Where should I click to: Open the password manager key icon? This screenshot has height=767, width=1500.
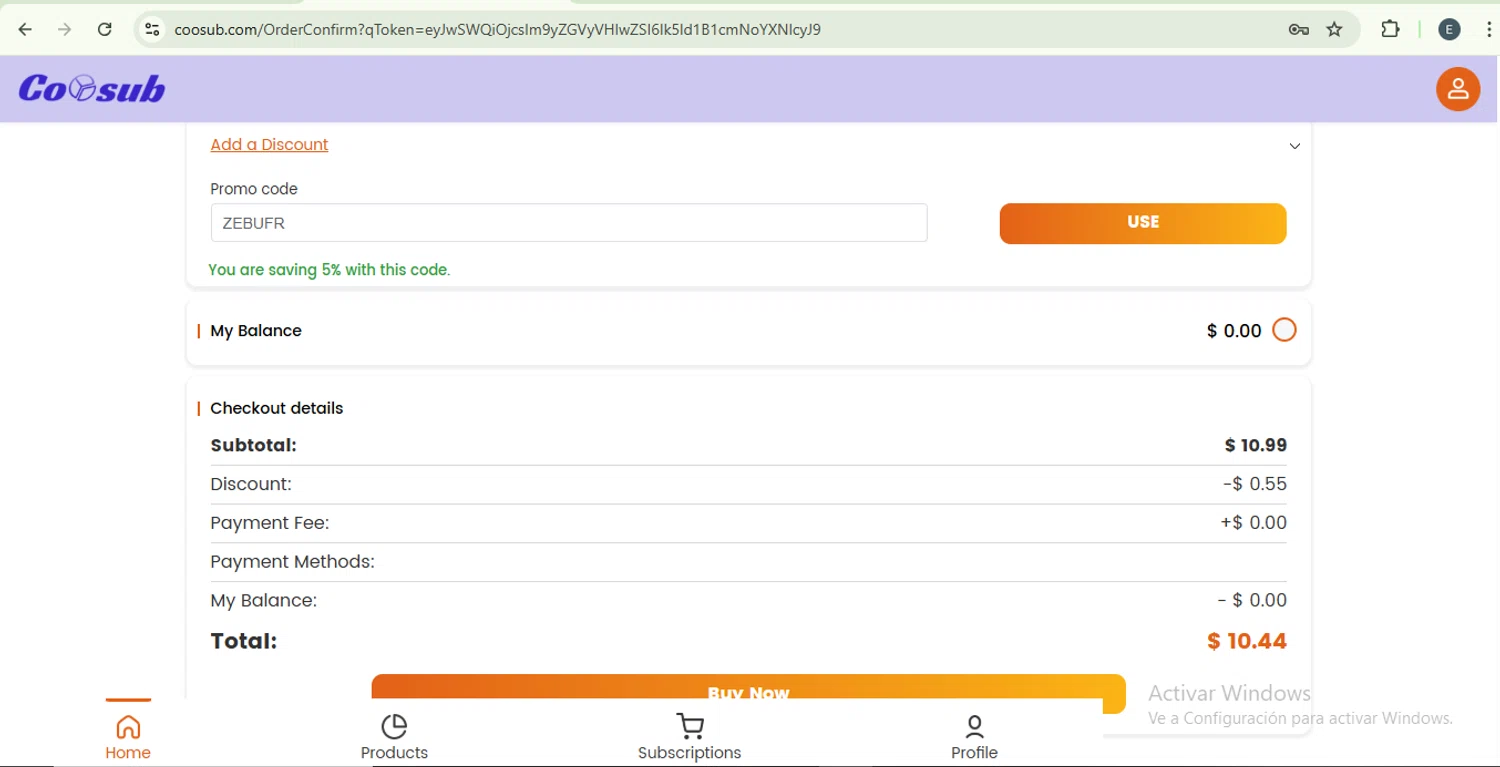pos(1299,29)
